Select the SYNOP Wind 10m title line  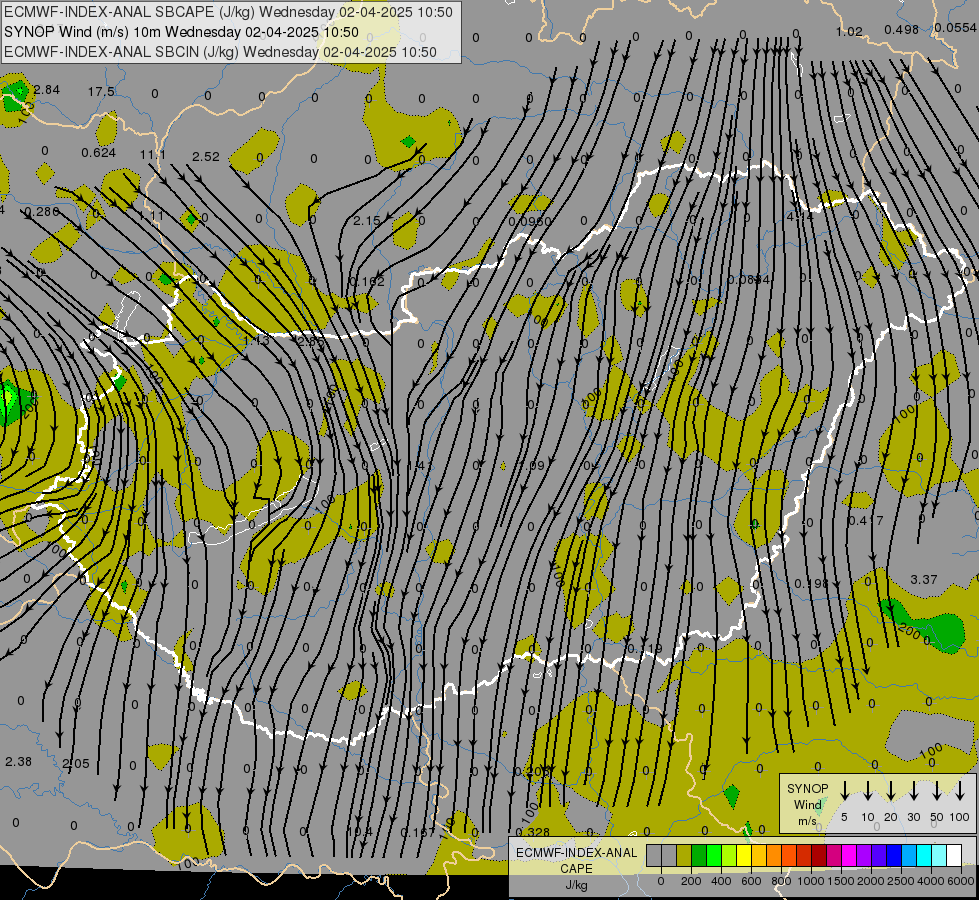pyautogui.click(x=182, y=32)
